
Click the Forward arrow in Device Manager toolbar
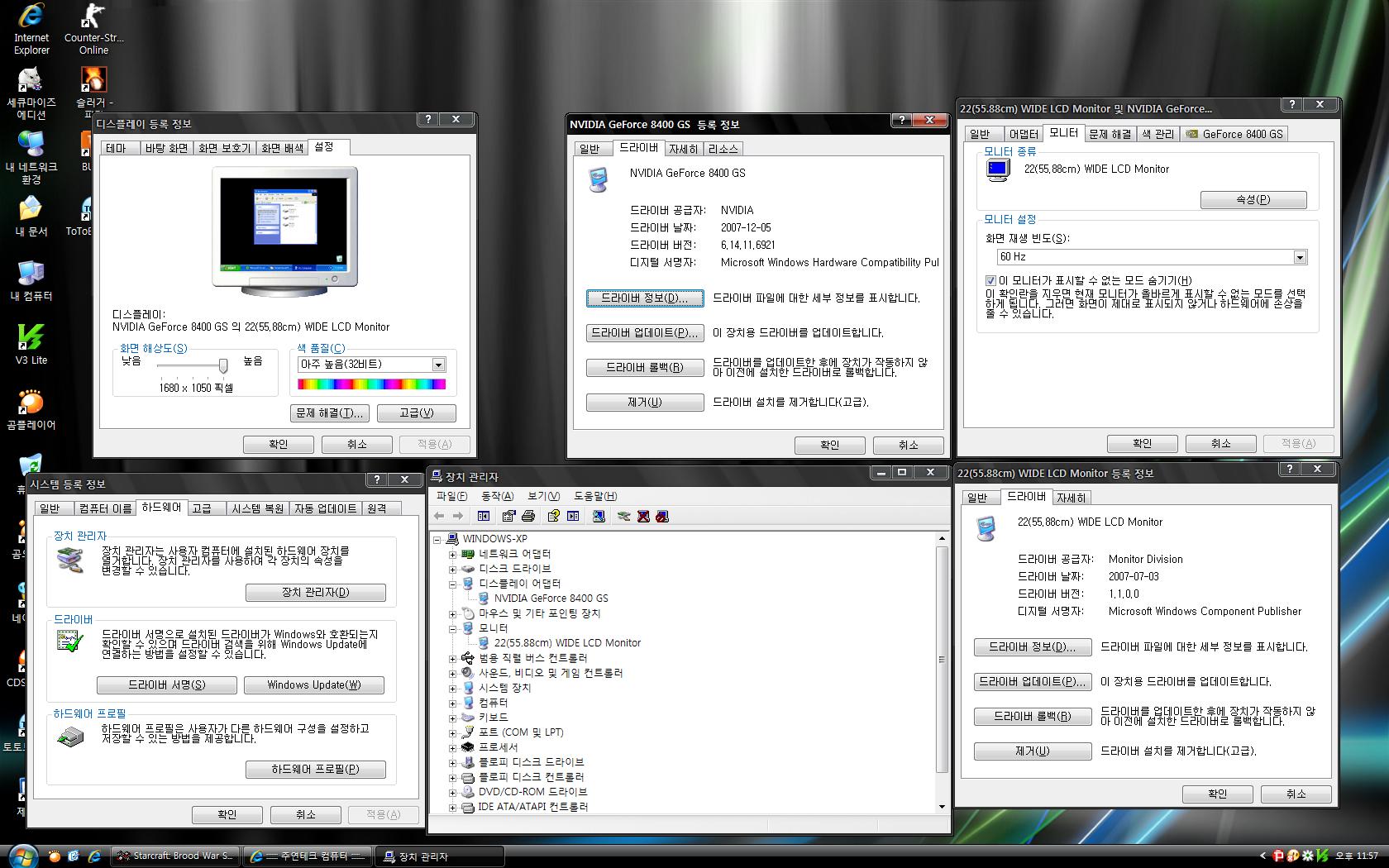(457, 516)
